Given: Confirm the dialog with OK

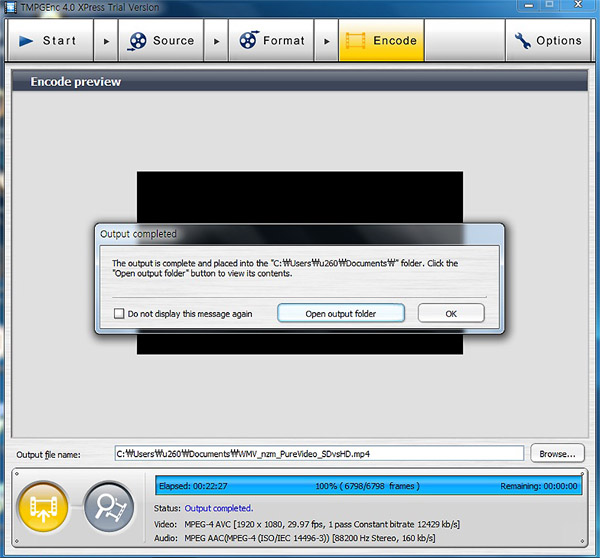Looking at the screenshot, I should point(451,313).
